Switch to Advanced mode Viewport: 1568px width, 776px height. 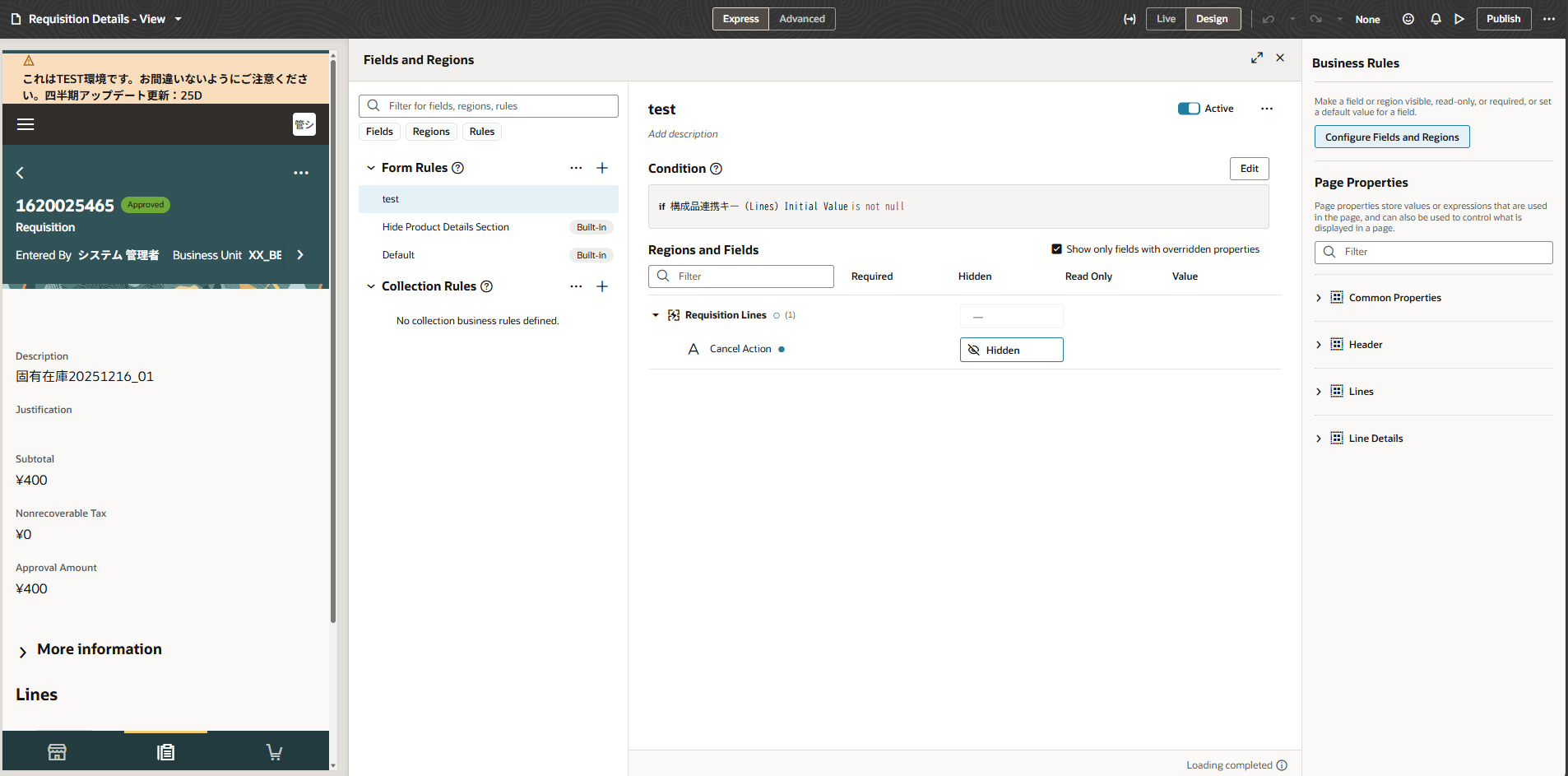click(801, 18)
